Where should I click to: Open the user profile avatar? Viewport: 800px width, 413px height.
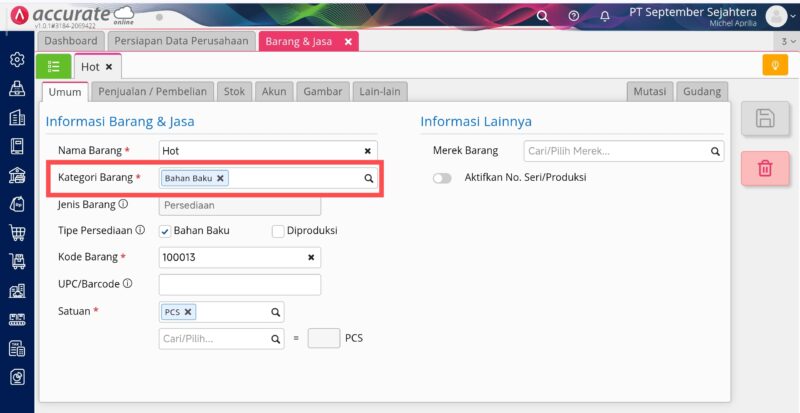(x=777, y=17)
